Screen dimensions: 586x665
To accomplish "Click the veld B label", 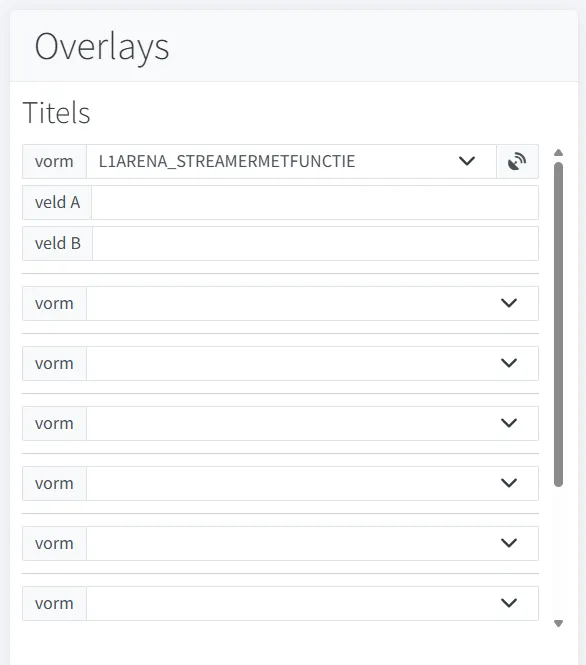I will coord(58,243).
